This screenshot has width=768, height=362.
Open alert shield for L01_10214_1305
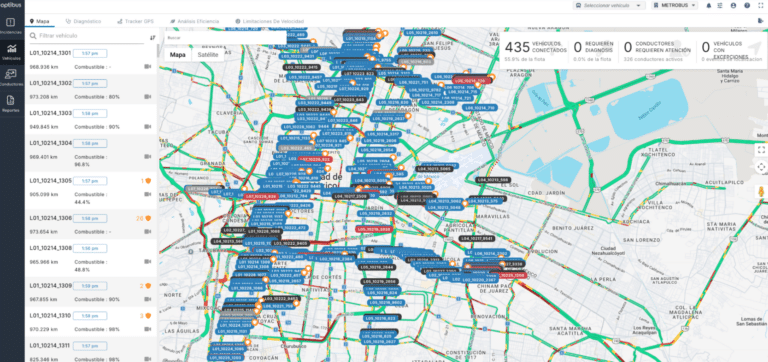[x=148, y=181]
